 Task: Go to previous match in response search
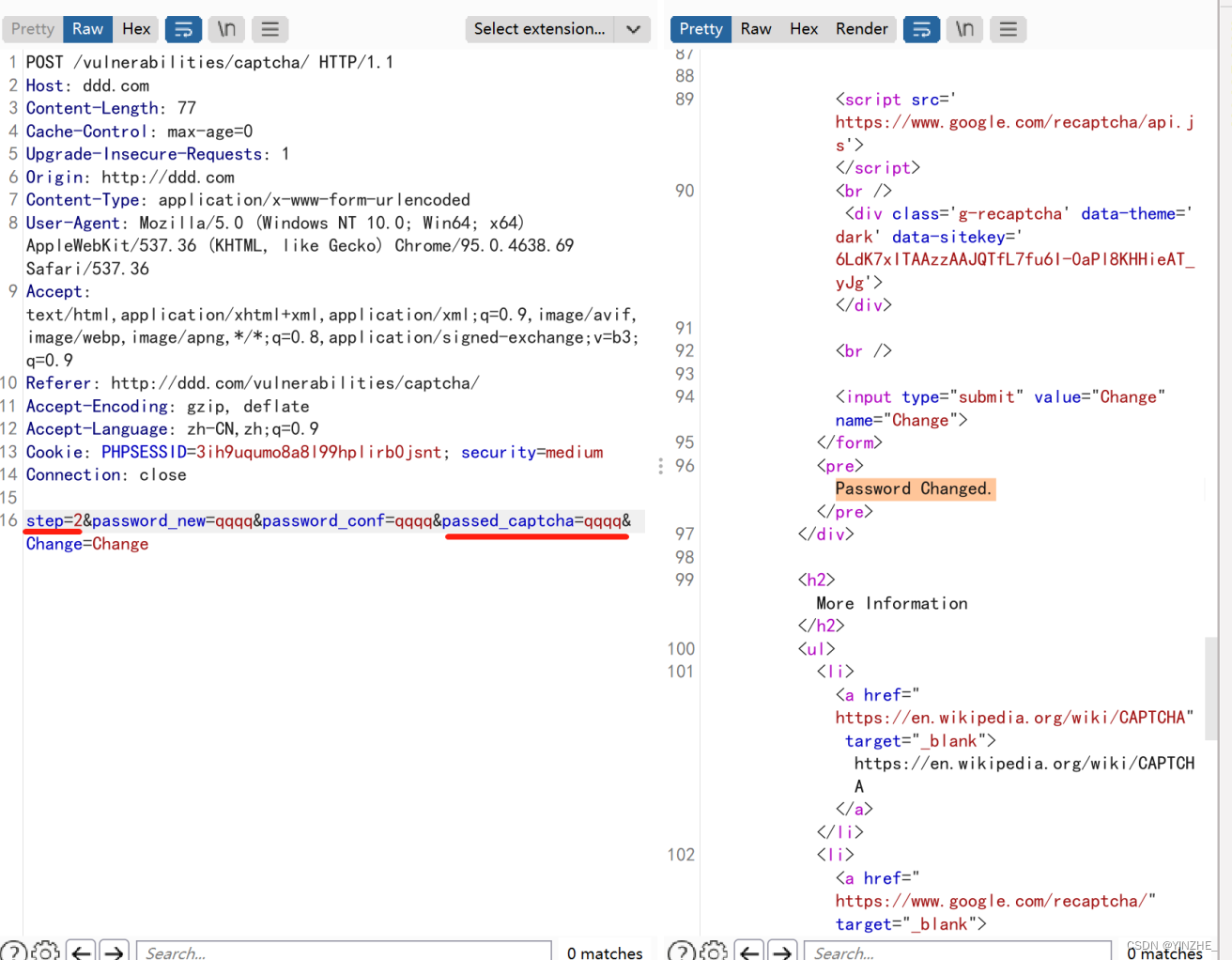pyautogui.click(x=749, y=952)
